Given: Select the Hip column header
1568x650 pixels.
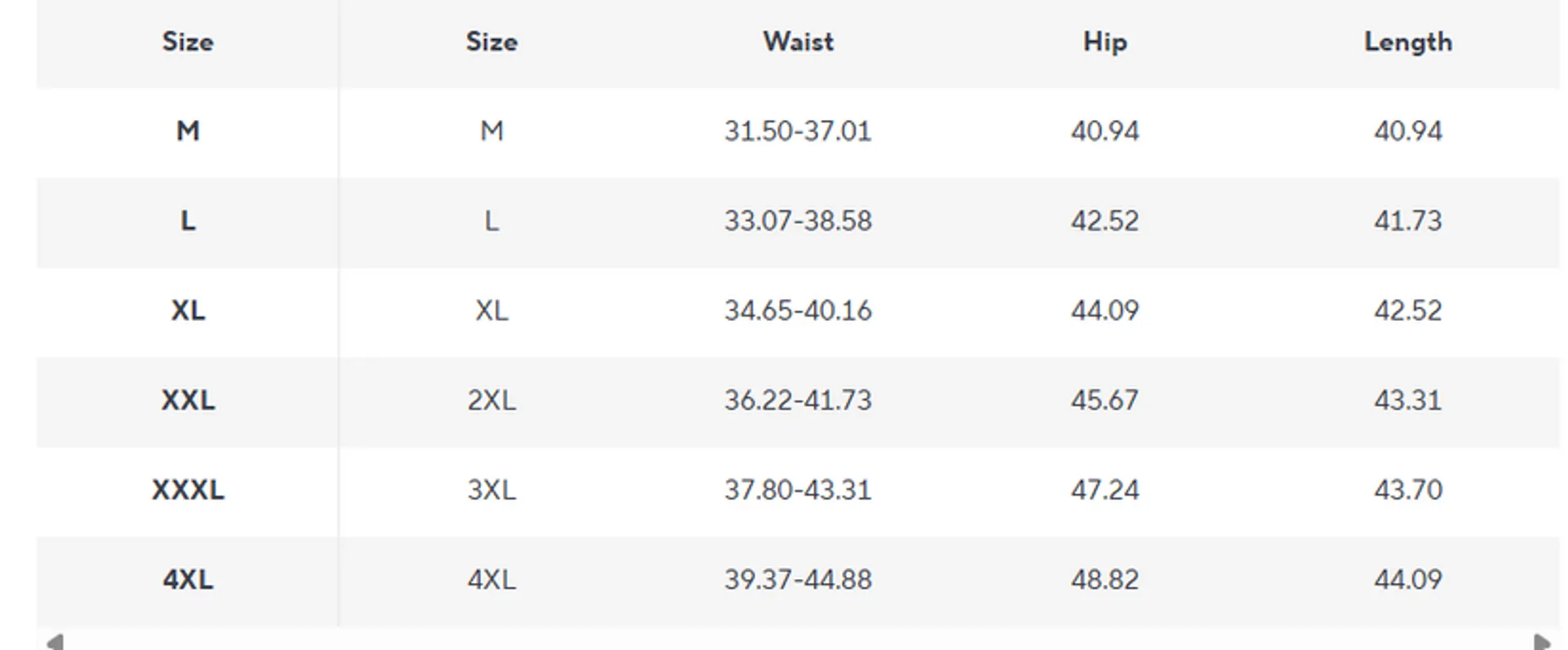Looking at the screenshot, I should click(x=1104, y=42).
